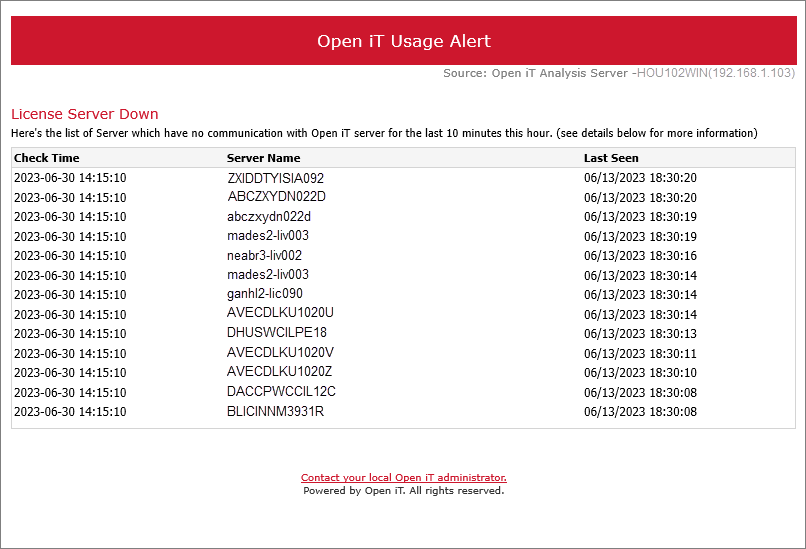Click the 'License Server Down' heading
The image size is (806, 549).
pyautogui.click(x=85, y=114)
